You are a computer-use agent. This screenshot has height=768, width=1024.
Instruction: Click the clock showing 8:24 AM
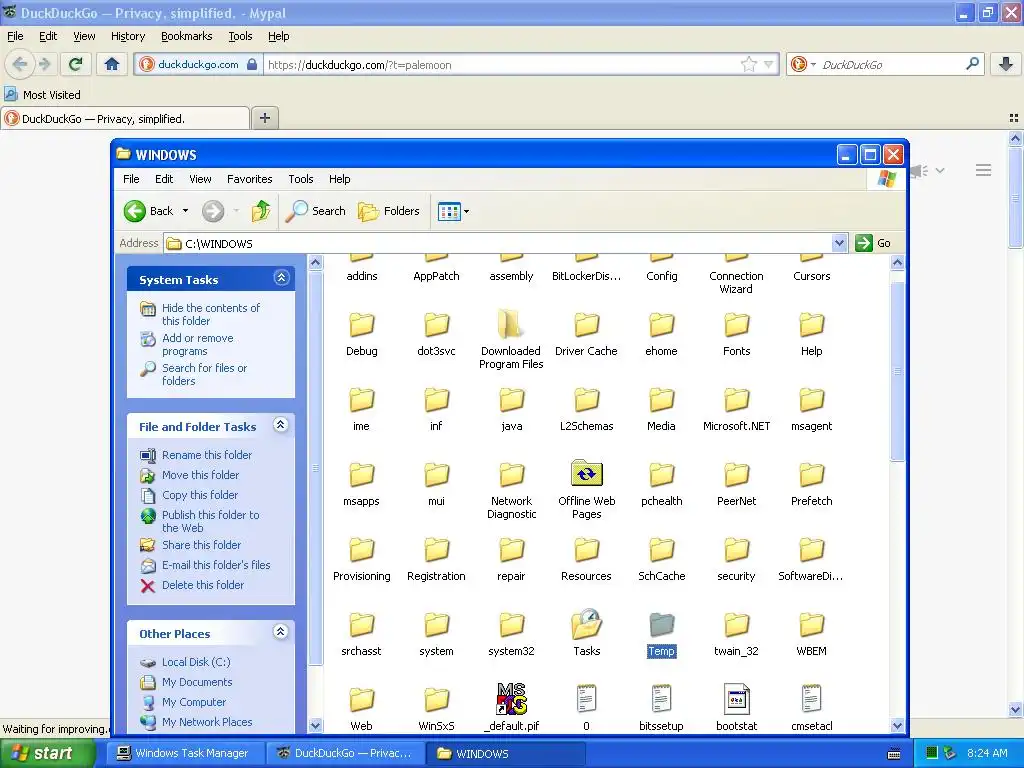point(987,754)
